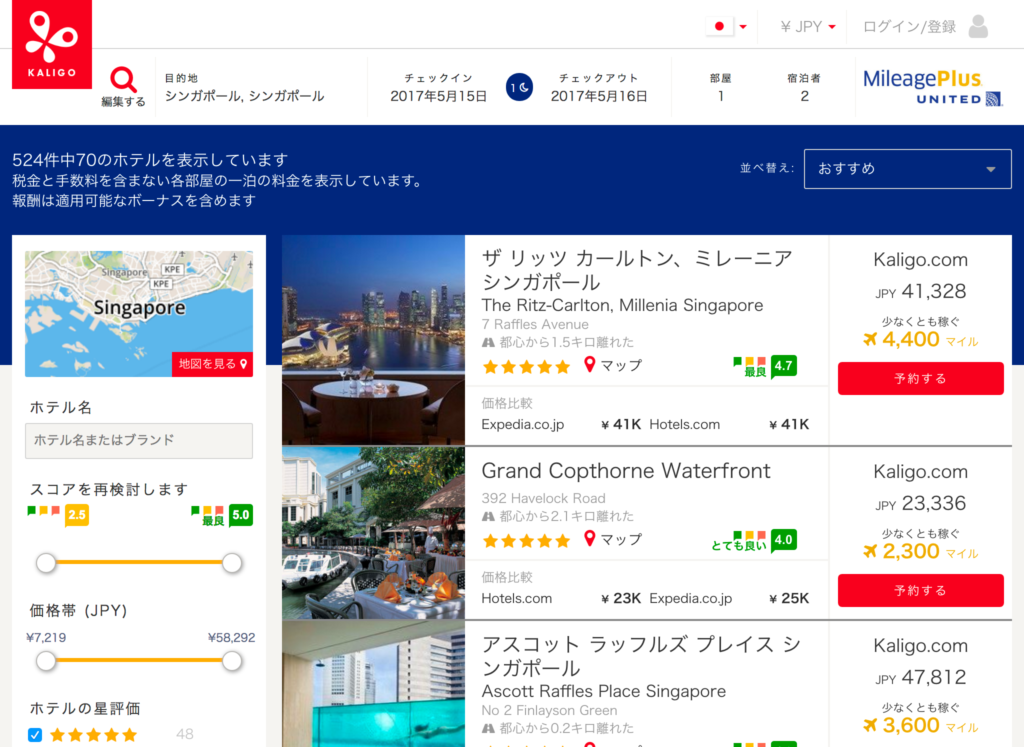Click the MileagePlus United logo
The width and height of the screenshot is (1024, 747).
933,87
